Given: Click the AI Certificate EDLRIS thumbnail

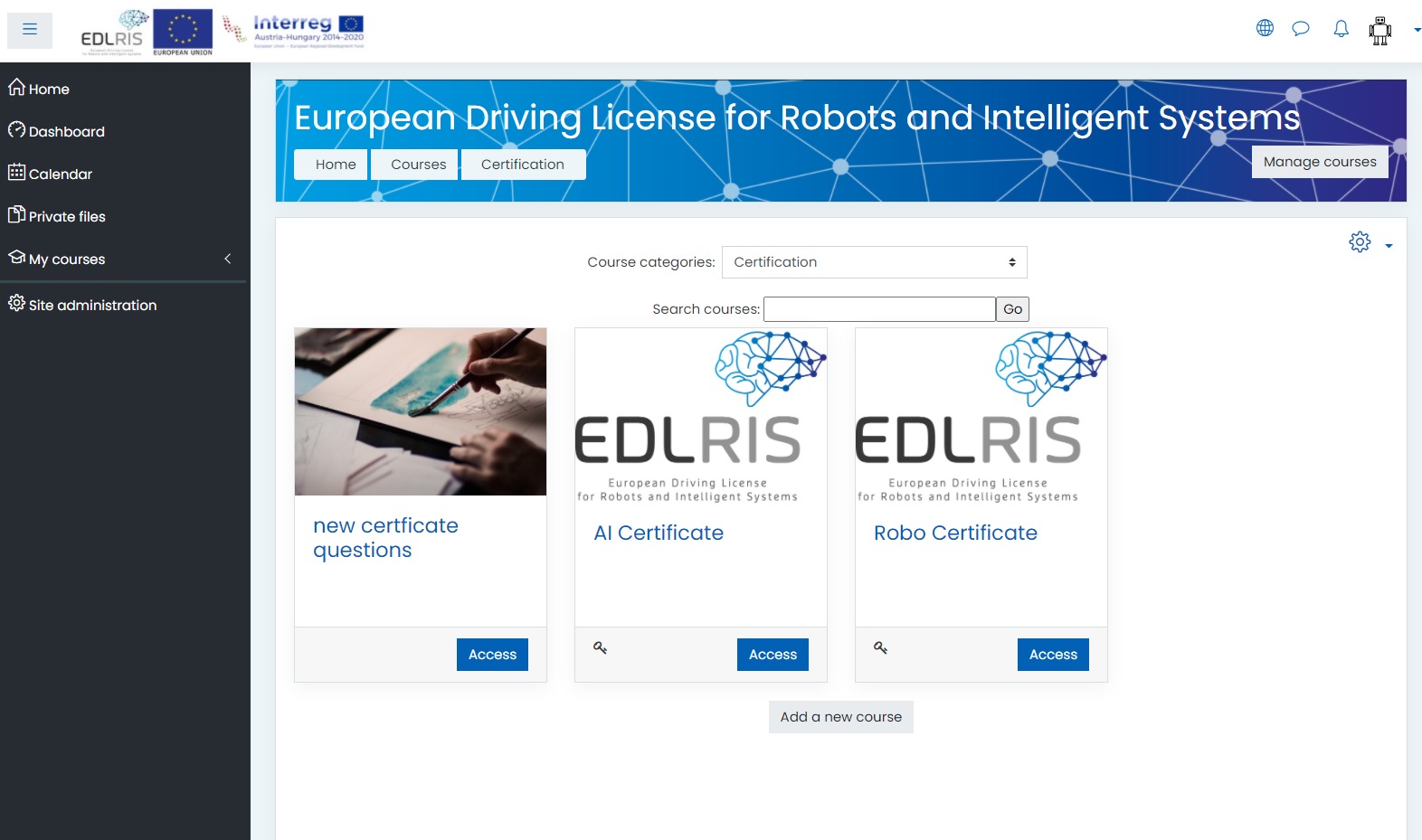Looking at the screenshot, I should point(701,416).
